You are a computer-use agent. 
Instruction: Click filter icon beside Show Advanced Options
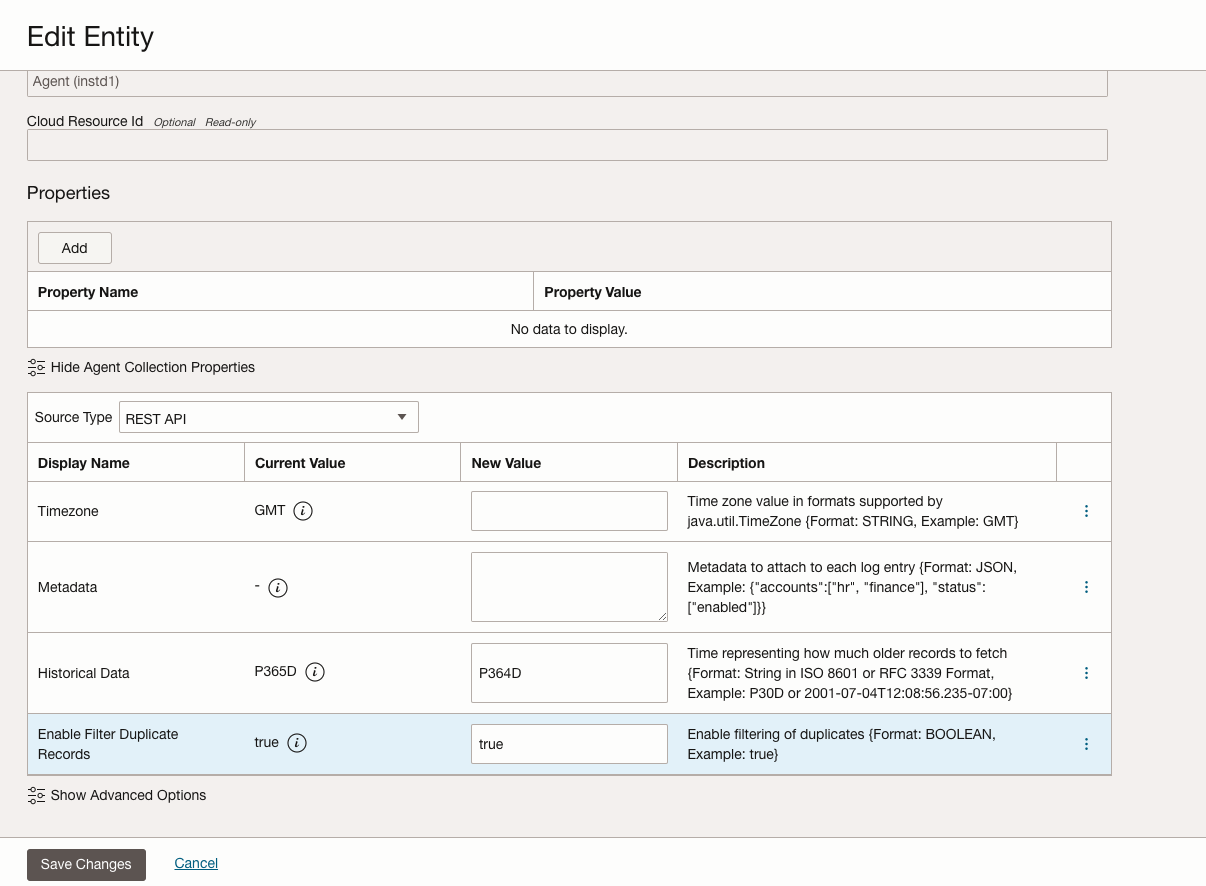click(x=36, y=795)
